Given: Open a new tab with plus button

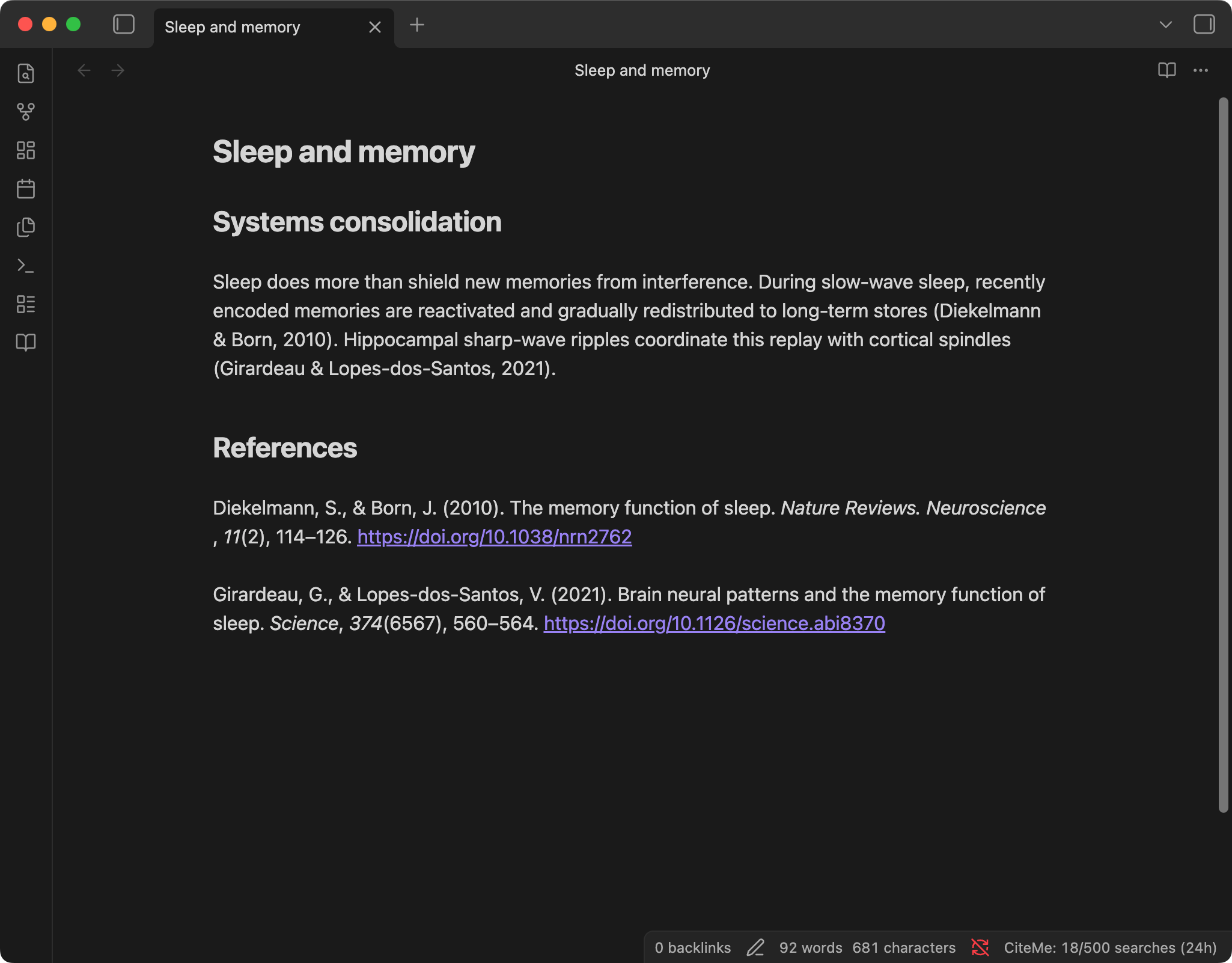Looking at the screenshot, I should pyautogui.click(x=417, y=25).
